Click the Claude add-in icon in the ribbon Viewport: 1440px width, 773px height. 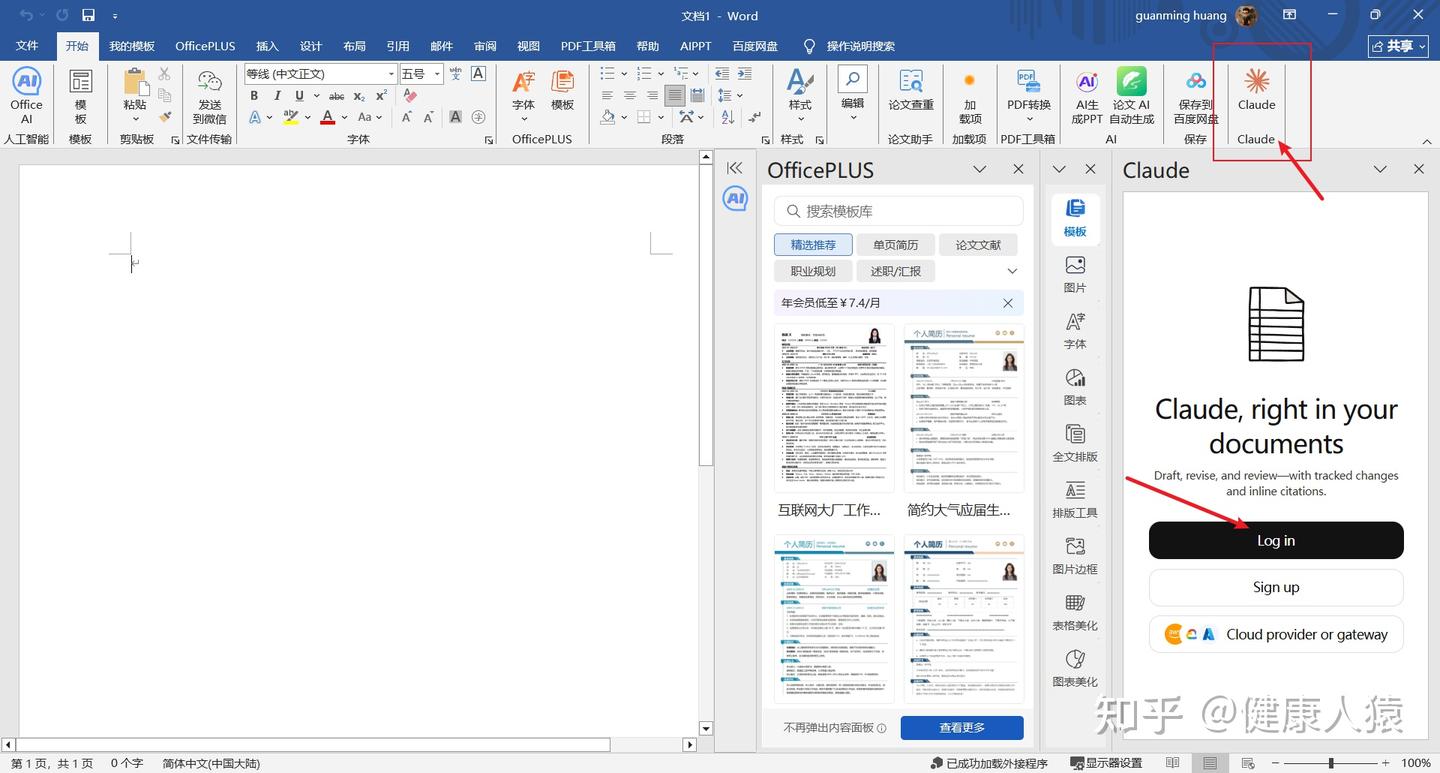(1256, 89)
